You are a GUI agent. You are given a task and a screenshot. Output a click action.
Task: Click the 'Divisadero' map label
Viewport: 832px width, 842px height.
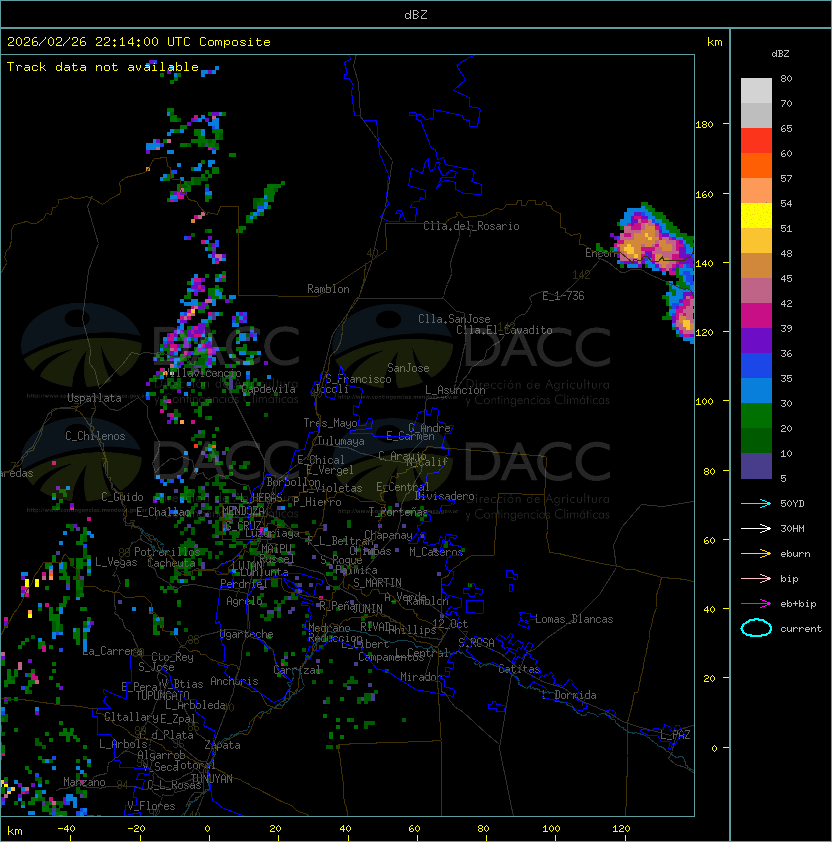click(x=445, y=496)
